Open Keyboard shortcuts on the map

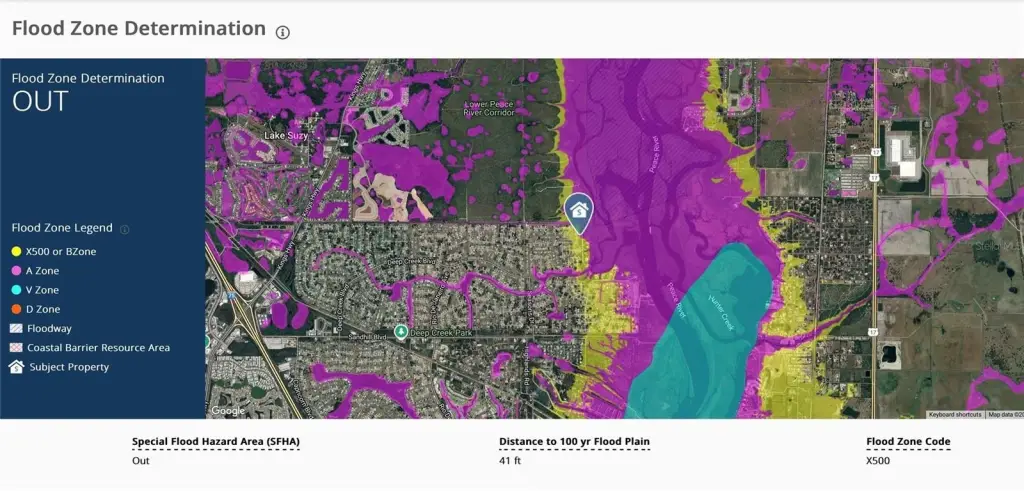tap(955, 414)
